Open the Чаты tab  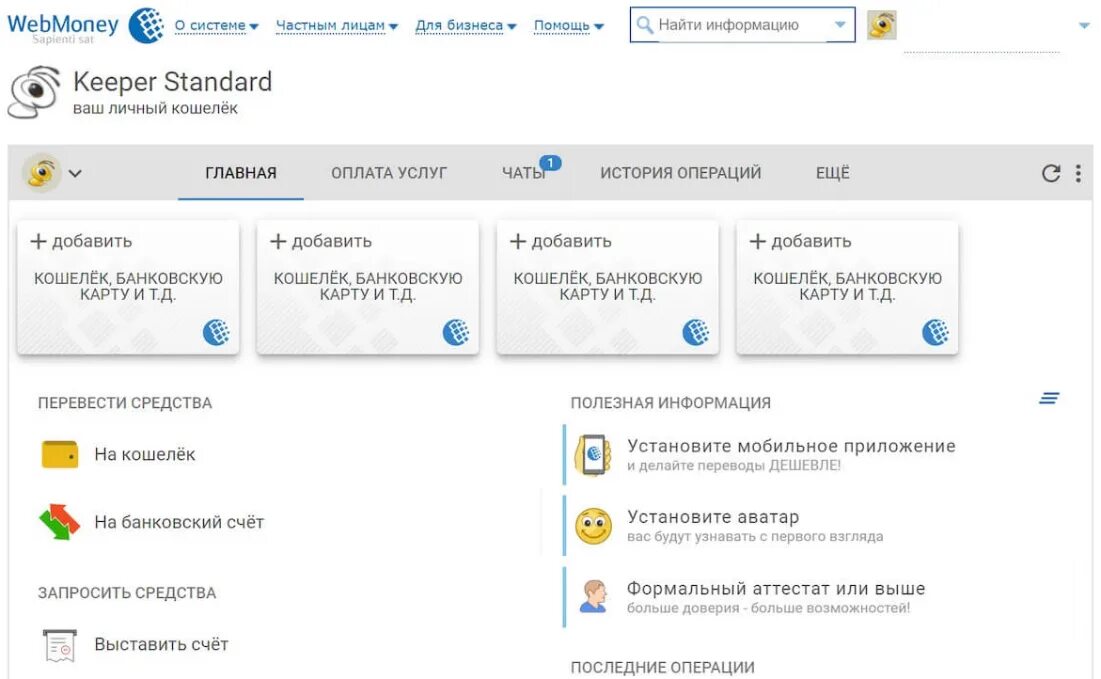coord(524,173)
